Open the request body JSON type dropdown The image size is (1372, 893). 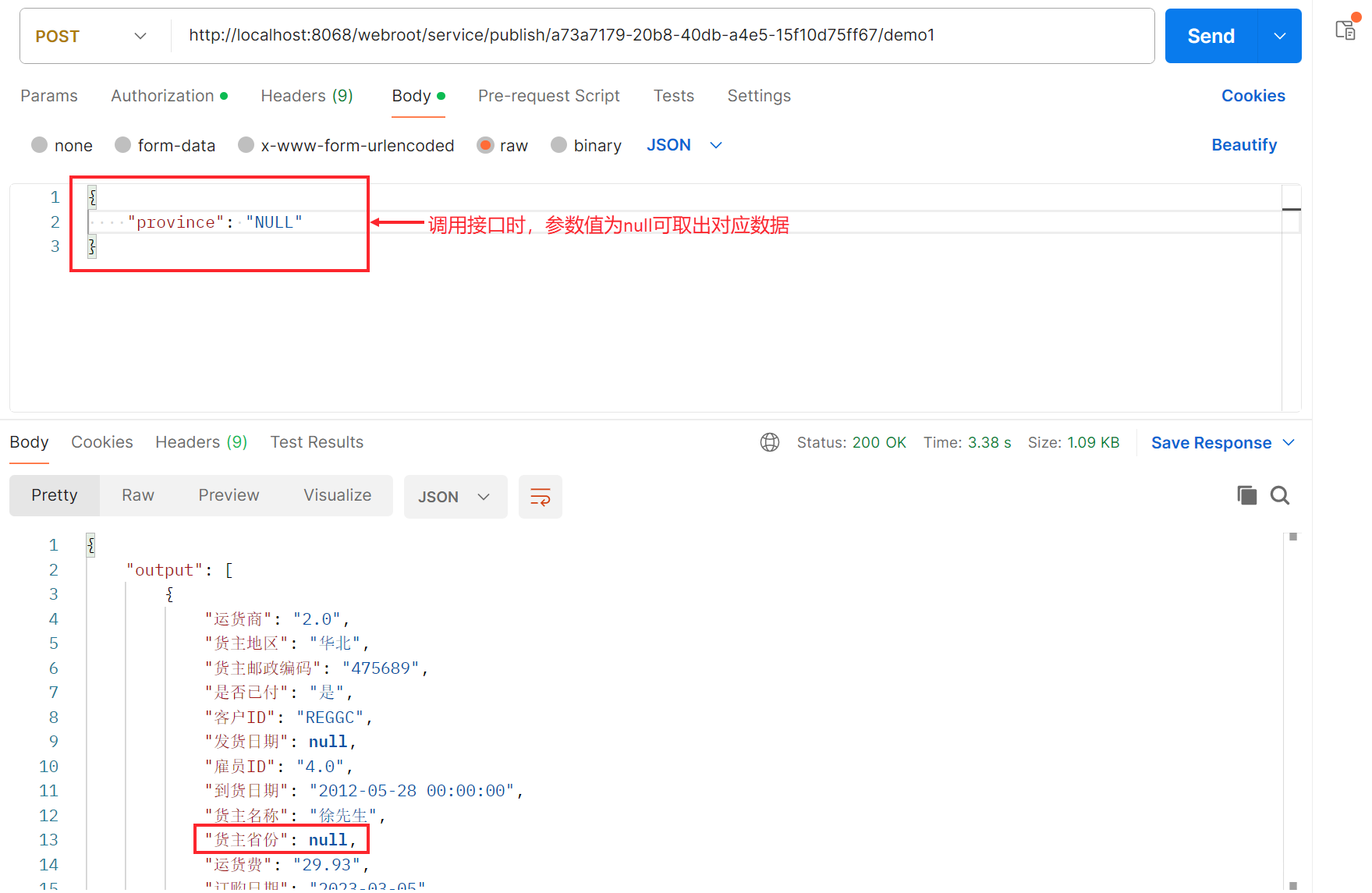point(684,145)
